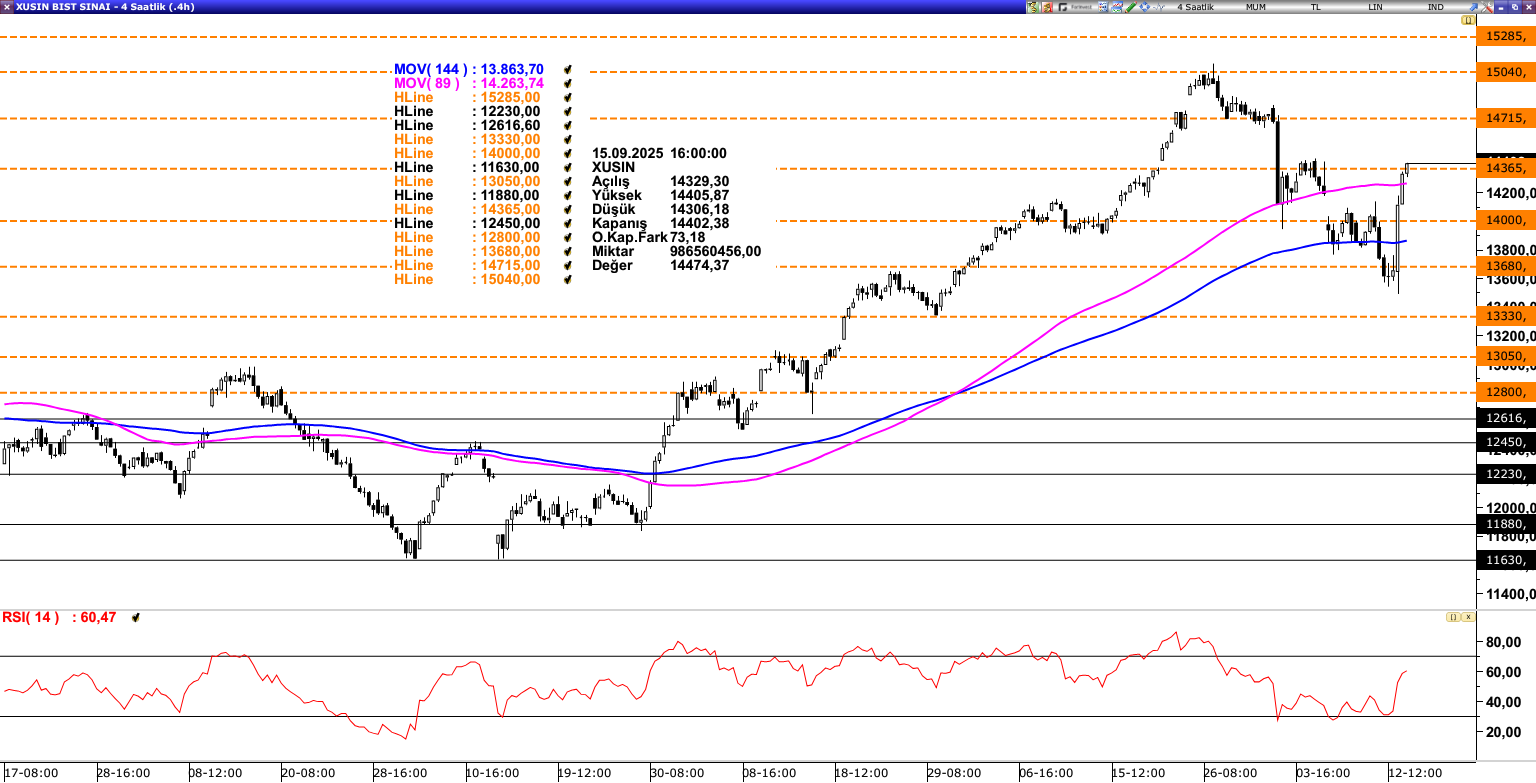
Task: Open the MUM chart type selector
Action: (x=1256, y=7)
